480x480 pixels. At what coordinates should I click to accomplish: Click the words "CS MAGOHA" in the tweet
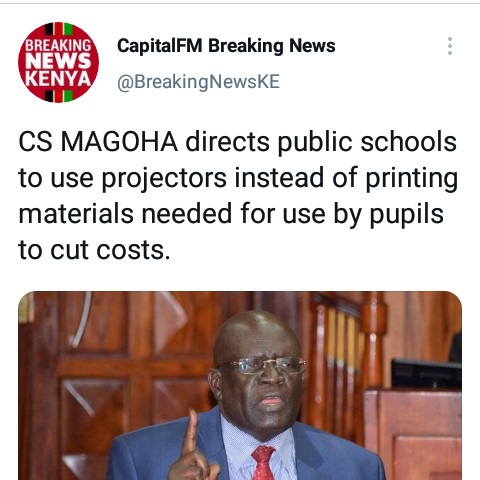coord(98,142)
